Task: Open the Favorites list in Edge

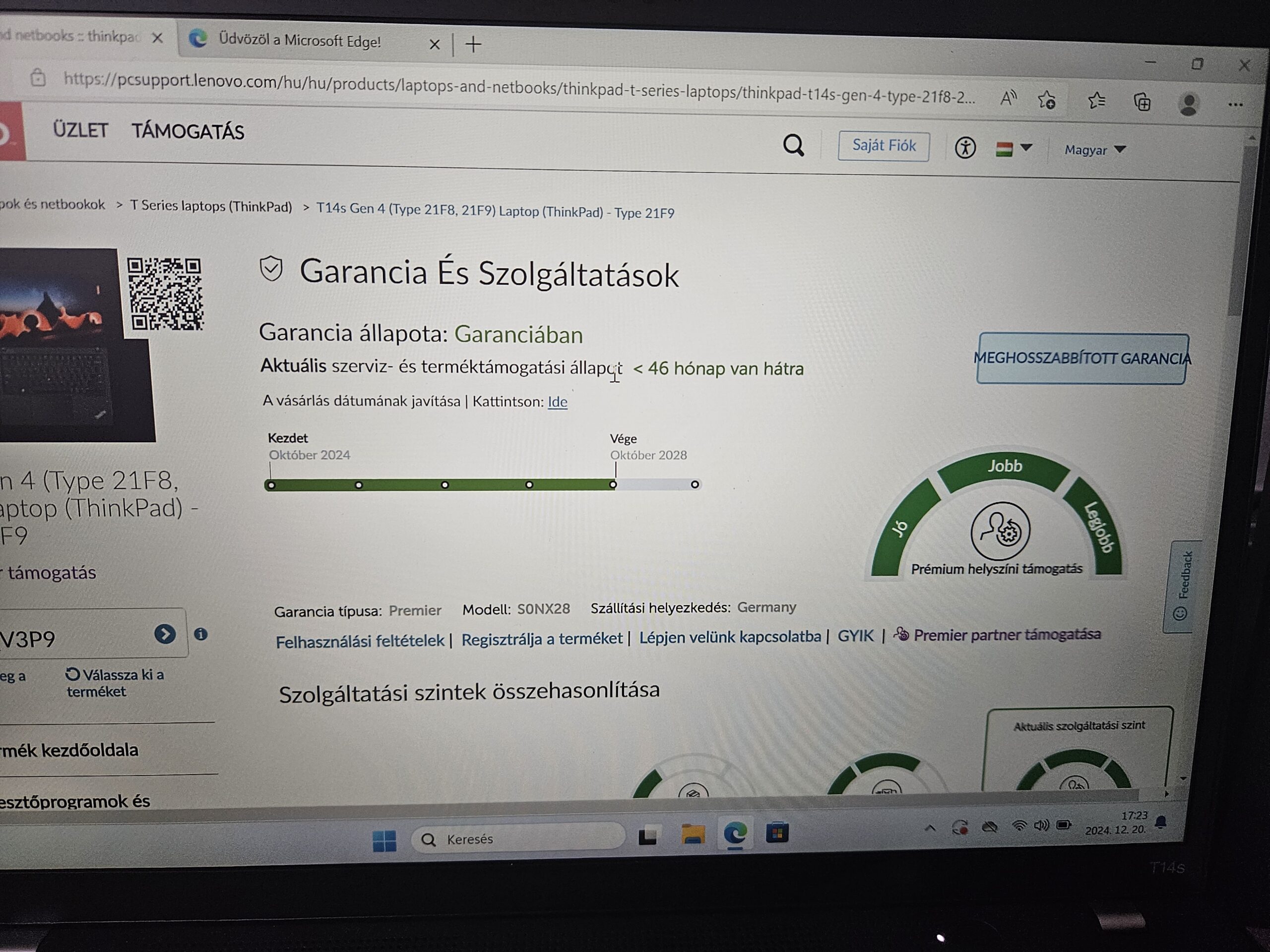Action: 1096,101
